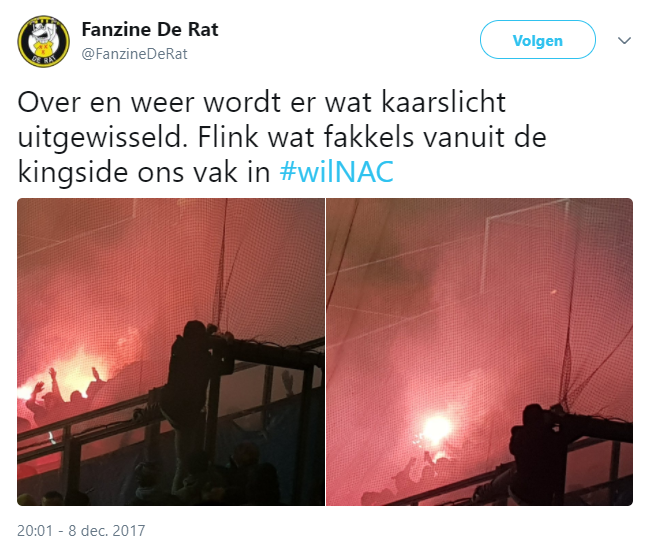The height and width of the screenshot is (553, 648).
Task: Open the Fanzine De Rat profile avatar
Action: [43, 42]
